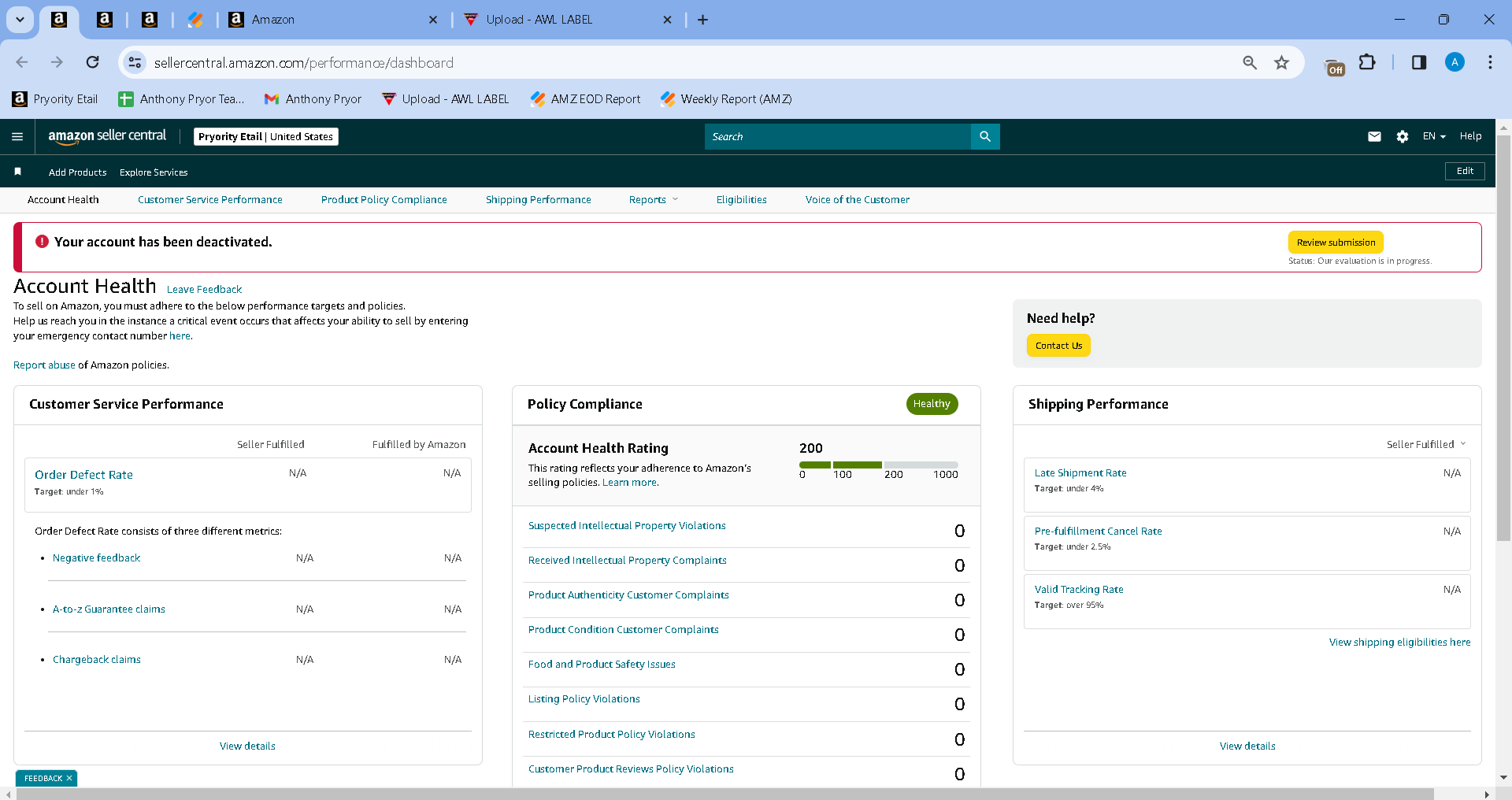Viewport: 1512px width, 800px height.
Task: Bookmark this page with the star
Action: coord(1281,62)
